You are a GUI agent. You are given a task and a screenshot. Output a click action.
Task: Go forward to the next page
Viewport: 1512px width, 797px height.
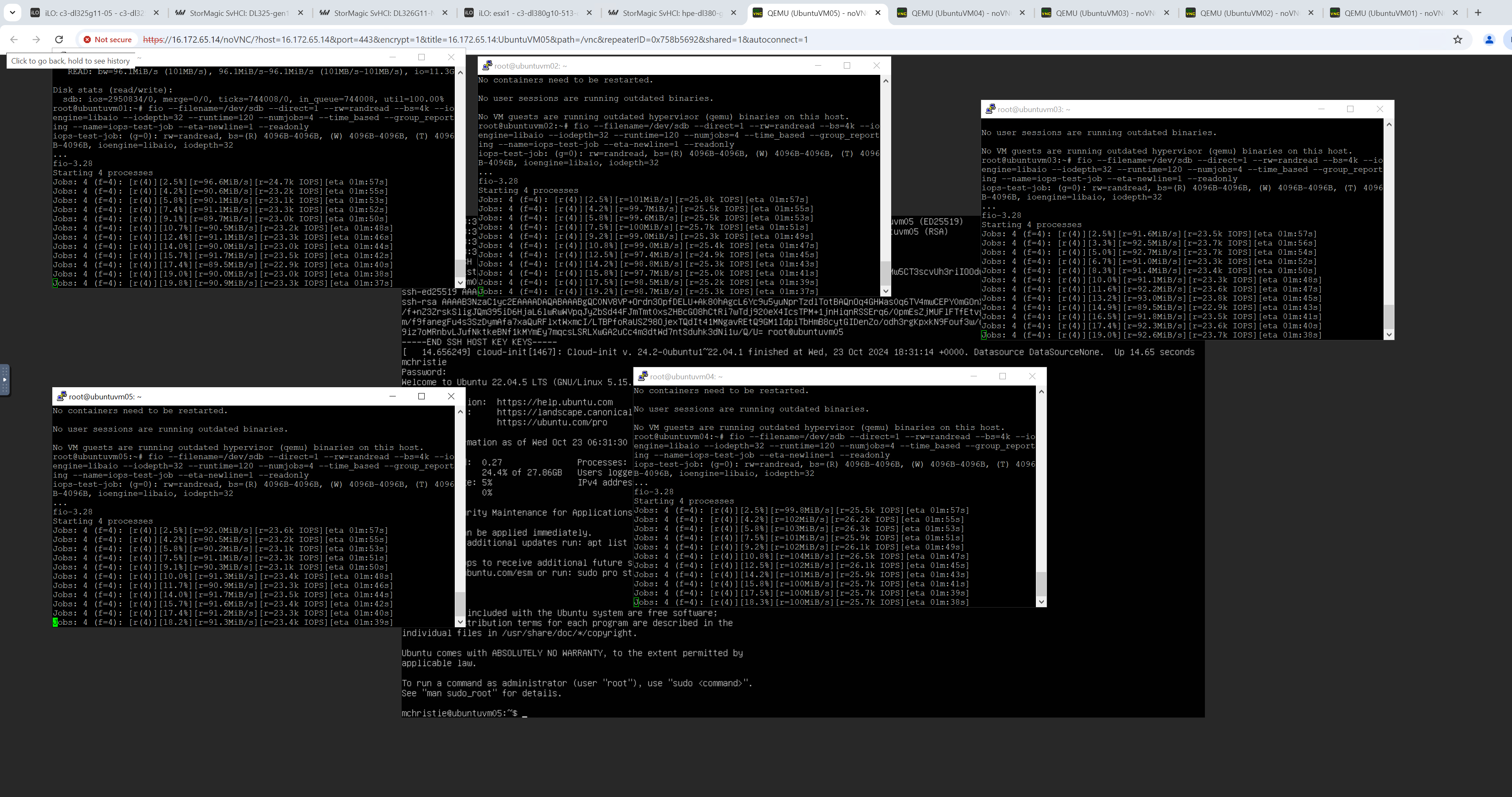[x=36, y=39]
